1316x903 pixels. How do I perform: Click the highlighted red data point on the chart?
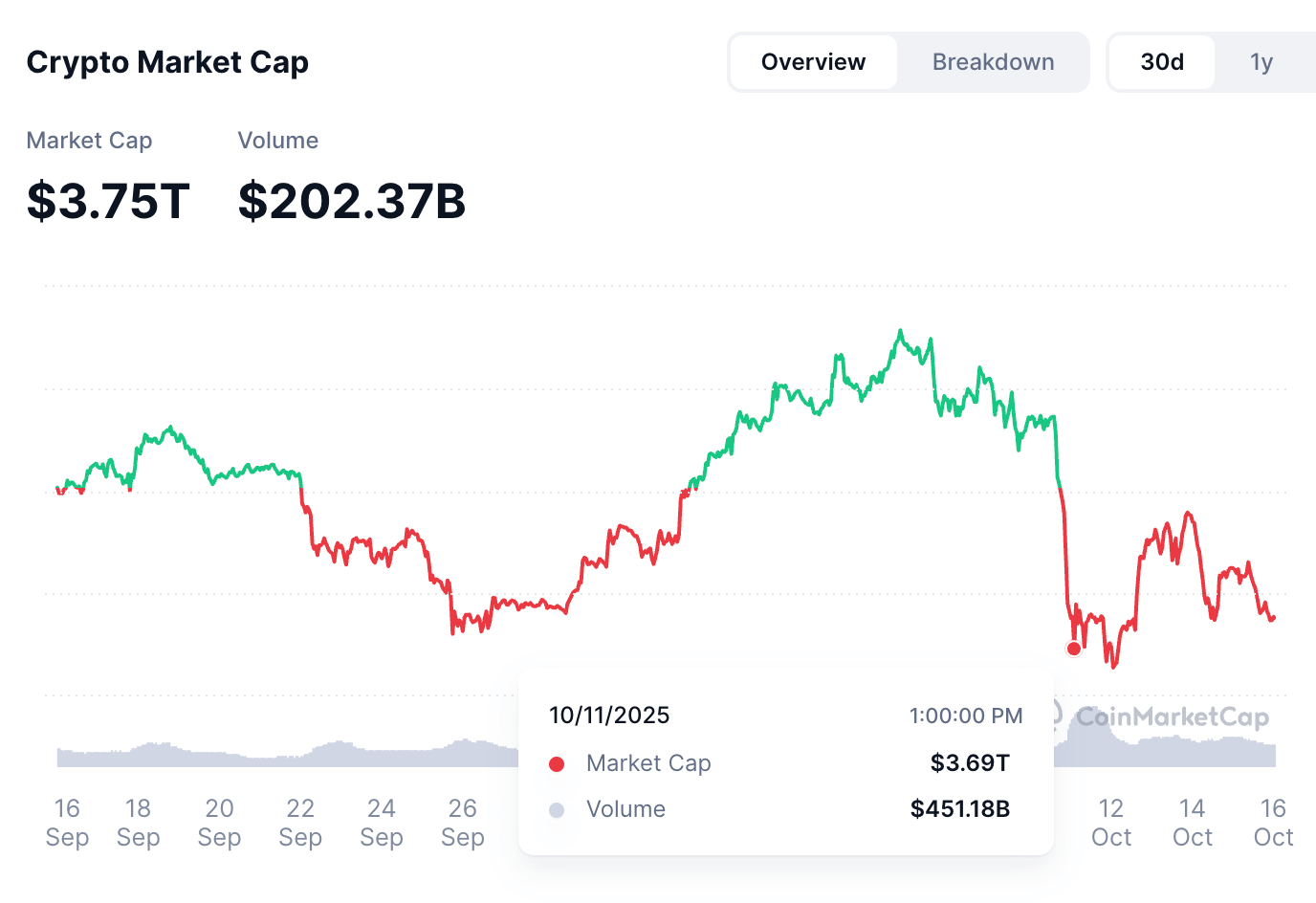[1073, 649]
